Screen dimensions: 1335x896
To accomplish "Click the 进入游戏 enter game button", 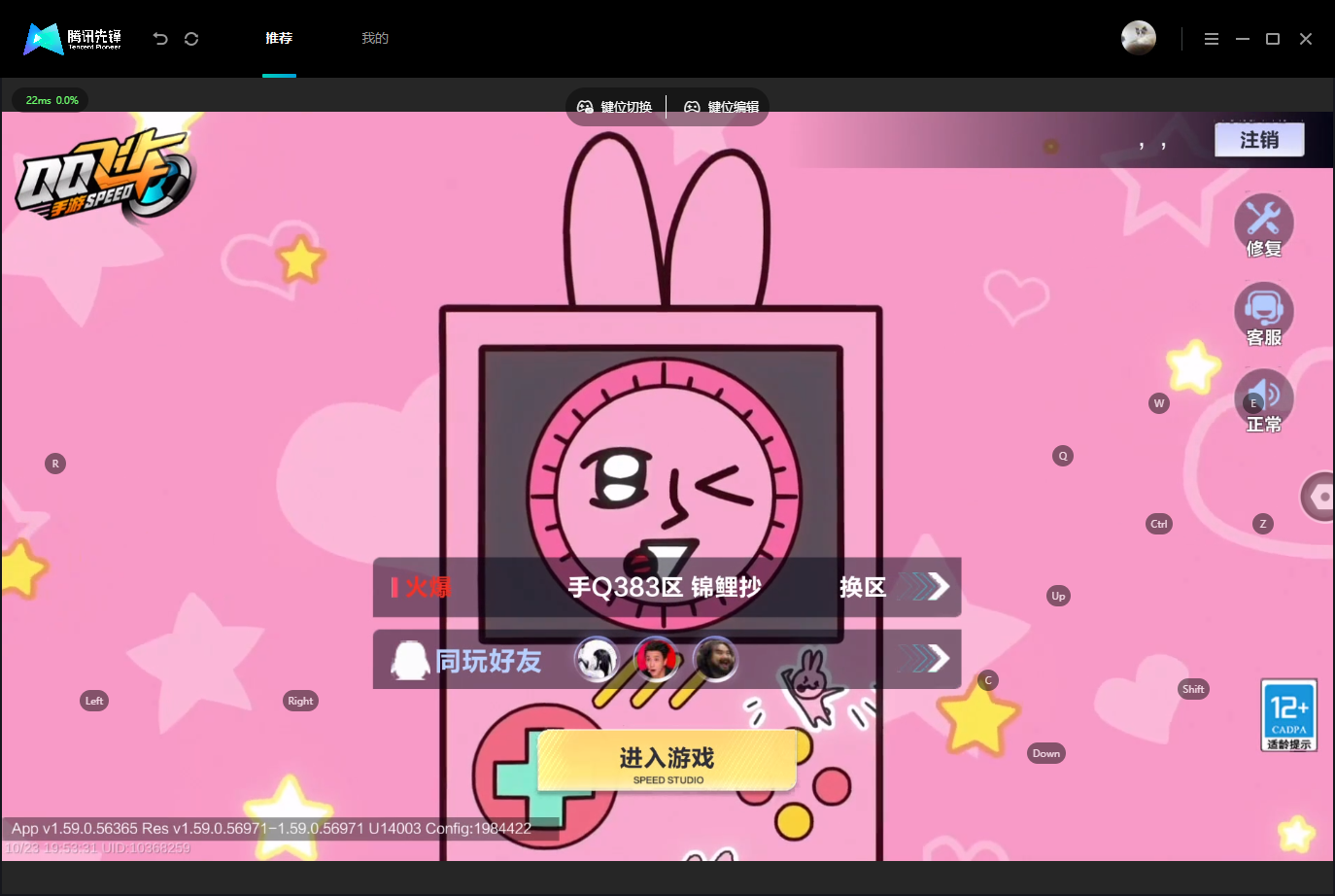I will click(x=667, y=761).
